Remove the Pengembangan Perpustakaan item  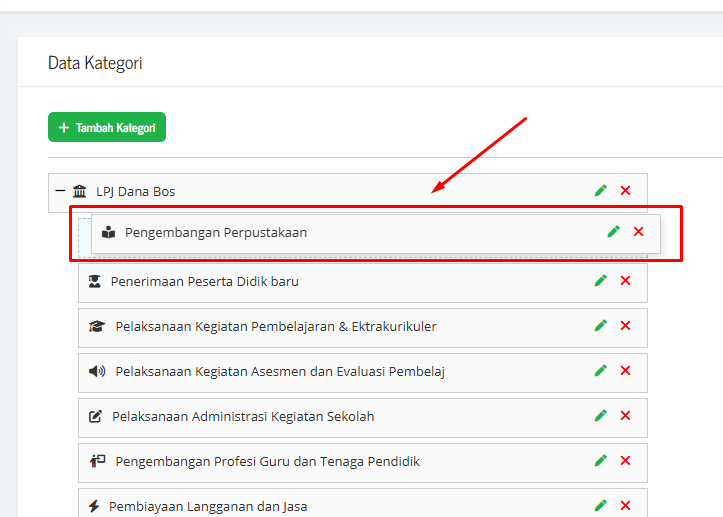pyautogui.click(x=639, y=232)
